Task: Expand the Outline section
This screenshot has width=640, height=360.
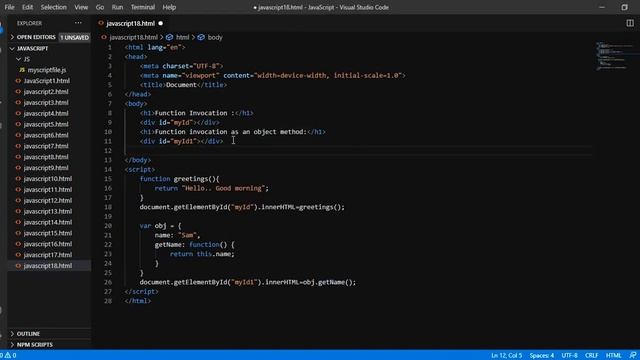Action: coord(28,334)
